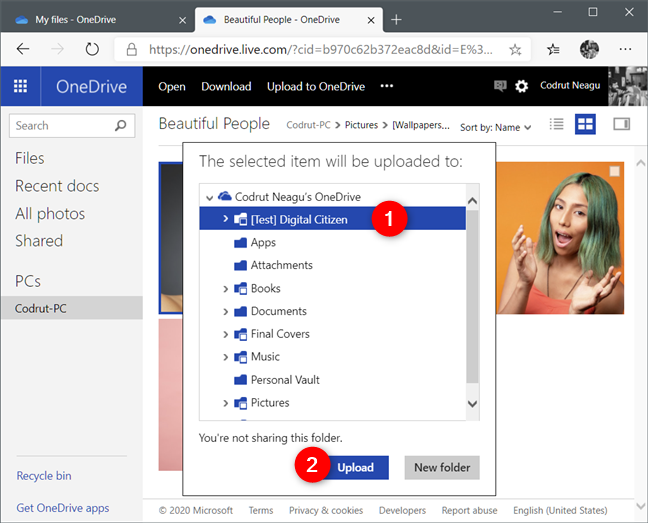Select the Apps folder

[332, 242]
